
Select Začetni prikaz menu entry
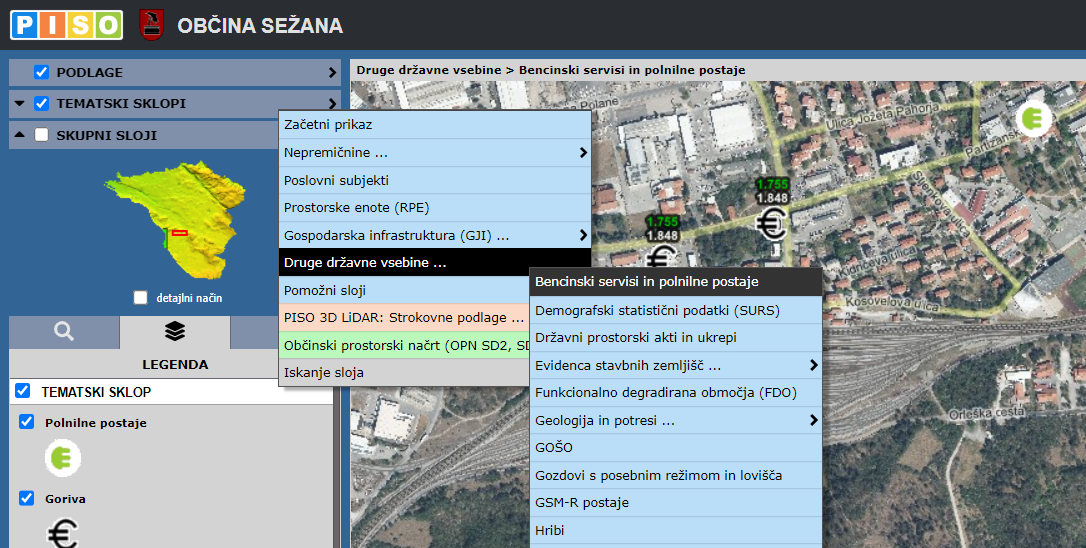pyautogui.click(x=434, y=125)
